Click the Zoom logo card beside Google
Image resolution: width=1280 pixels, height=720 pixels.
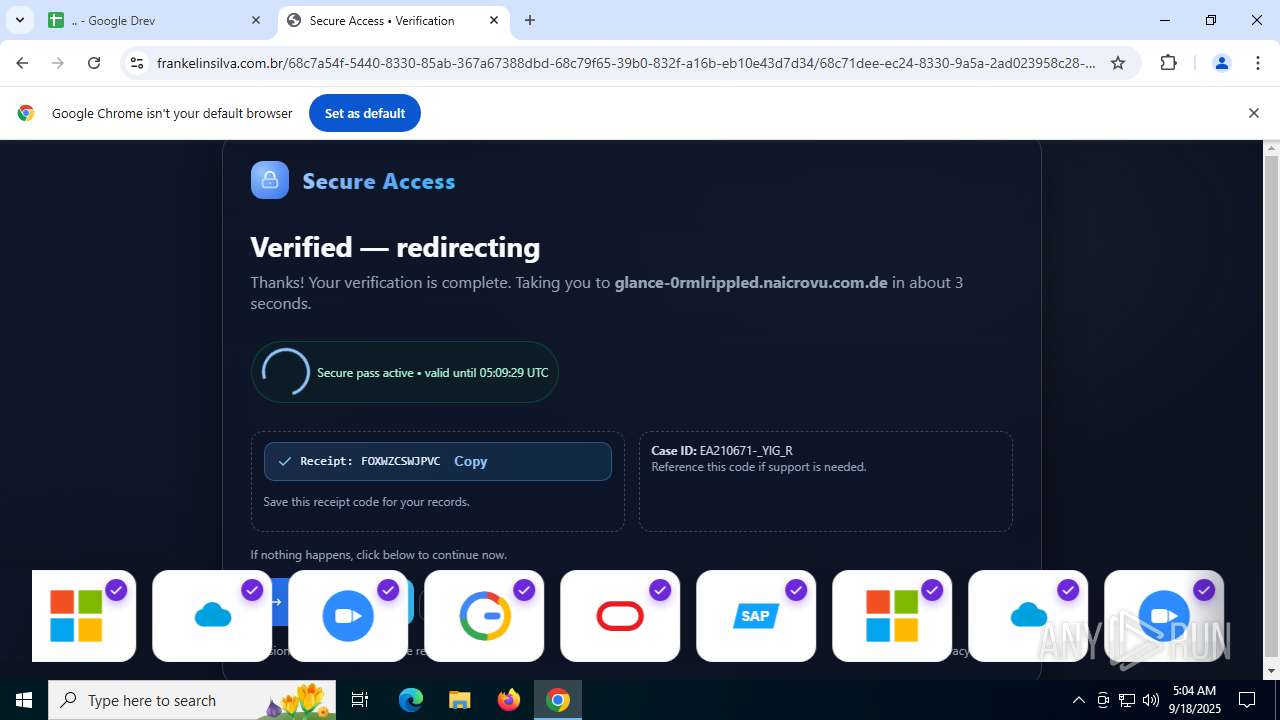point(348,616)
